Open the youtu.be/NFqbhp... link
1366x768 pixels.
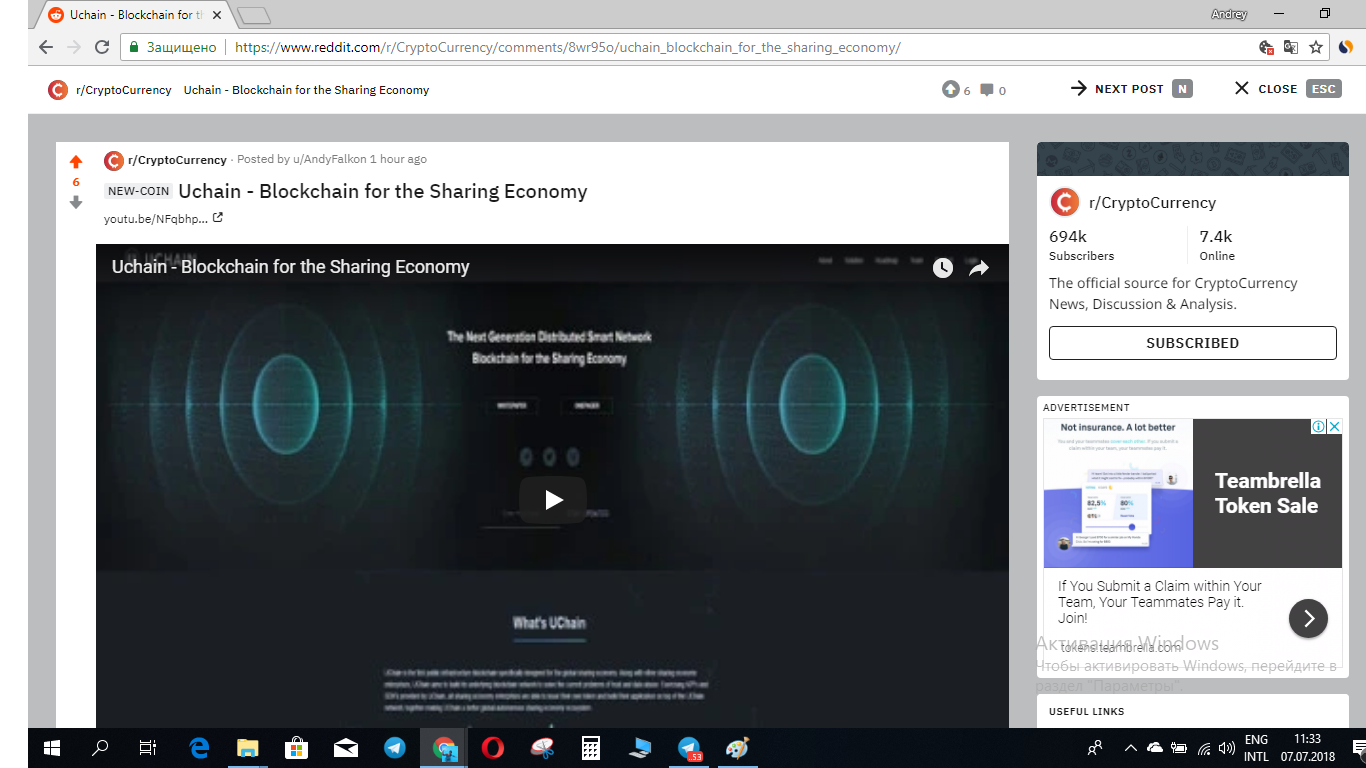pyautogui.click(x=156, y=219)
